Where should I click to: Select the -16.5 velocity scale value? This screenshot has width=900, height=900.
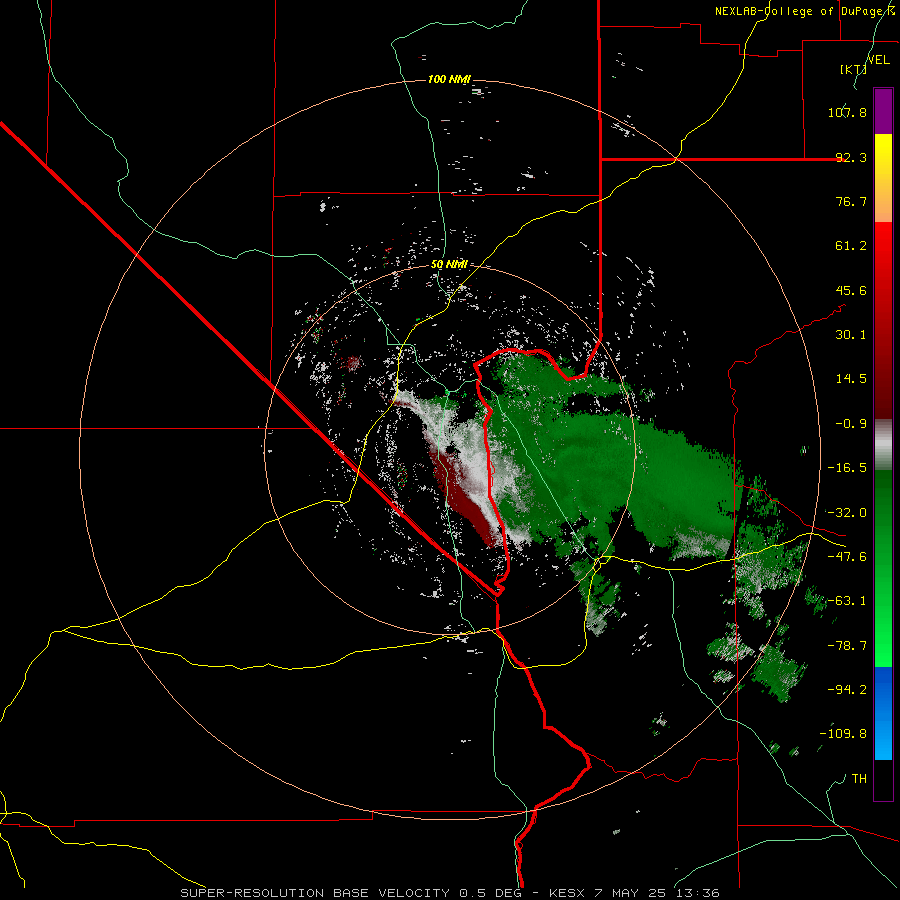click(847, 468)
